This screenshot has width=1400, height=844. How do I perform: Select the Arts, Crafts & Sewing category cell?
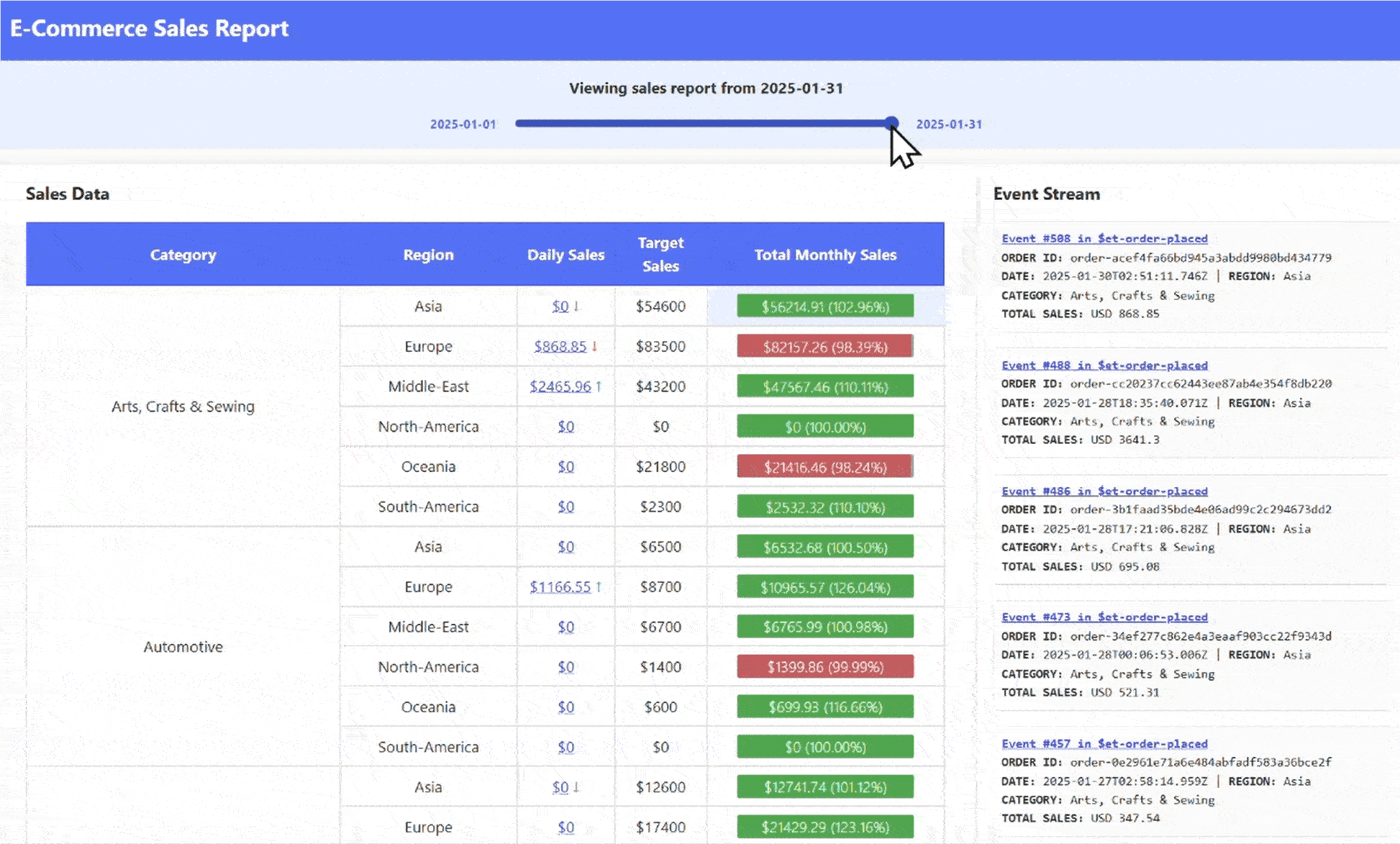point(183,407)
